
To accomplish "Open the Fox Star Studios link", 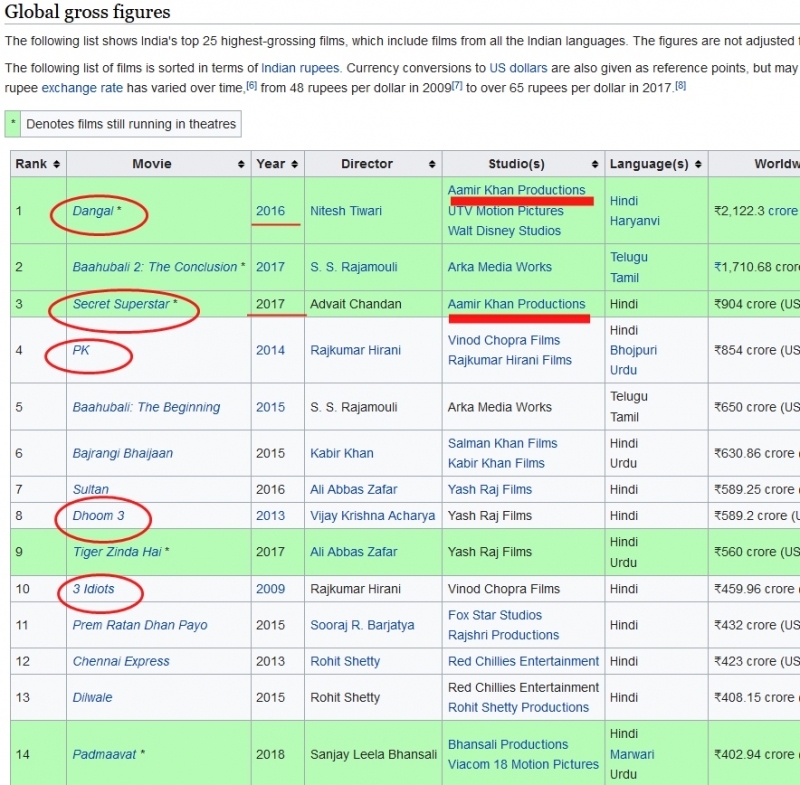I will tap(495, 615).
